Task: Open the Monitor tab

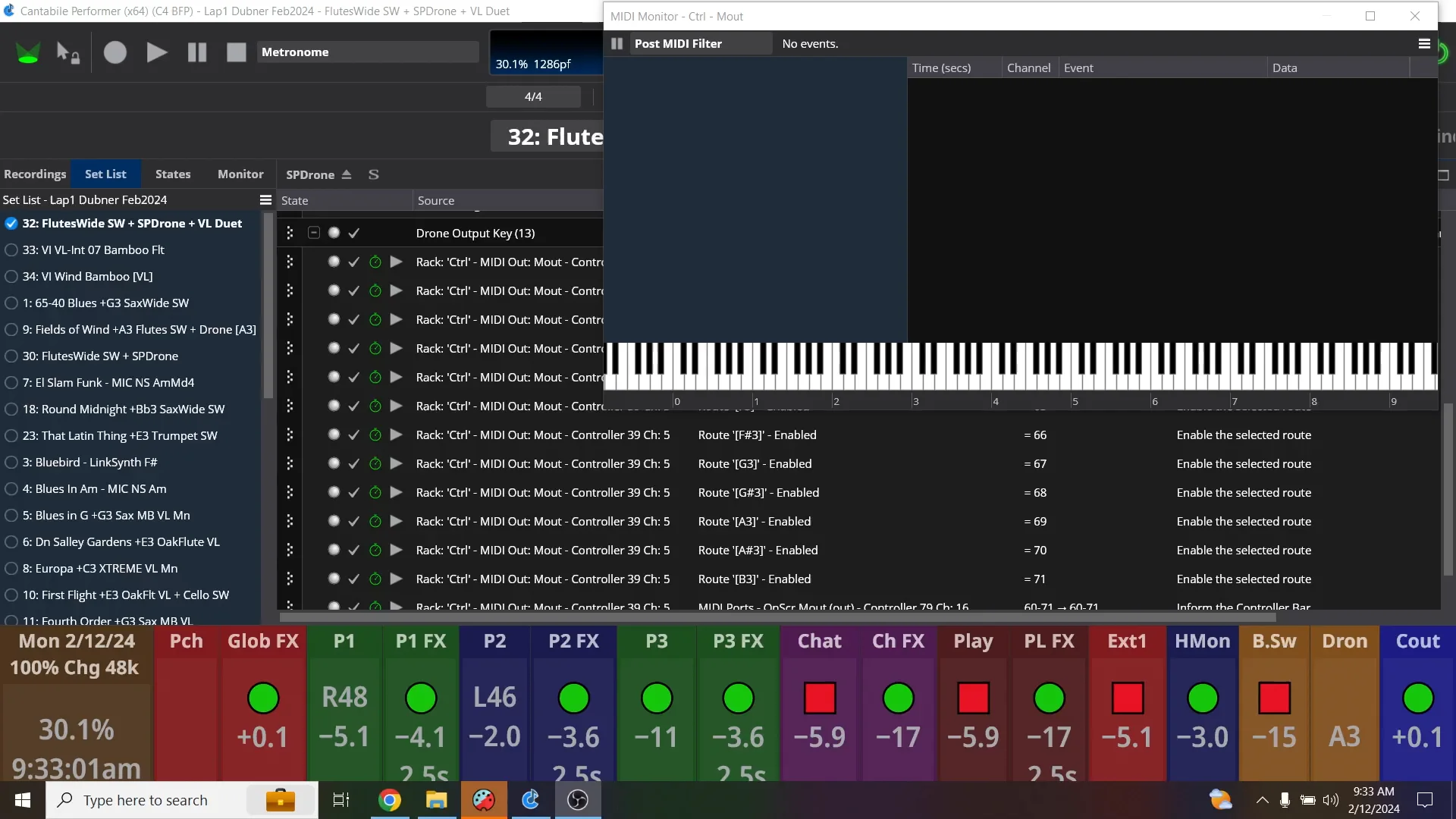Action: pos(240,174)
